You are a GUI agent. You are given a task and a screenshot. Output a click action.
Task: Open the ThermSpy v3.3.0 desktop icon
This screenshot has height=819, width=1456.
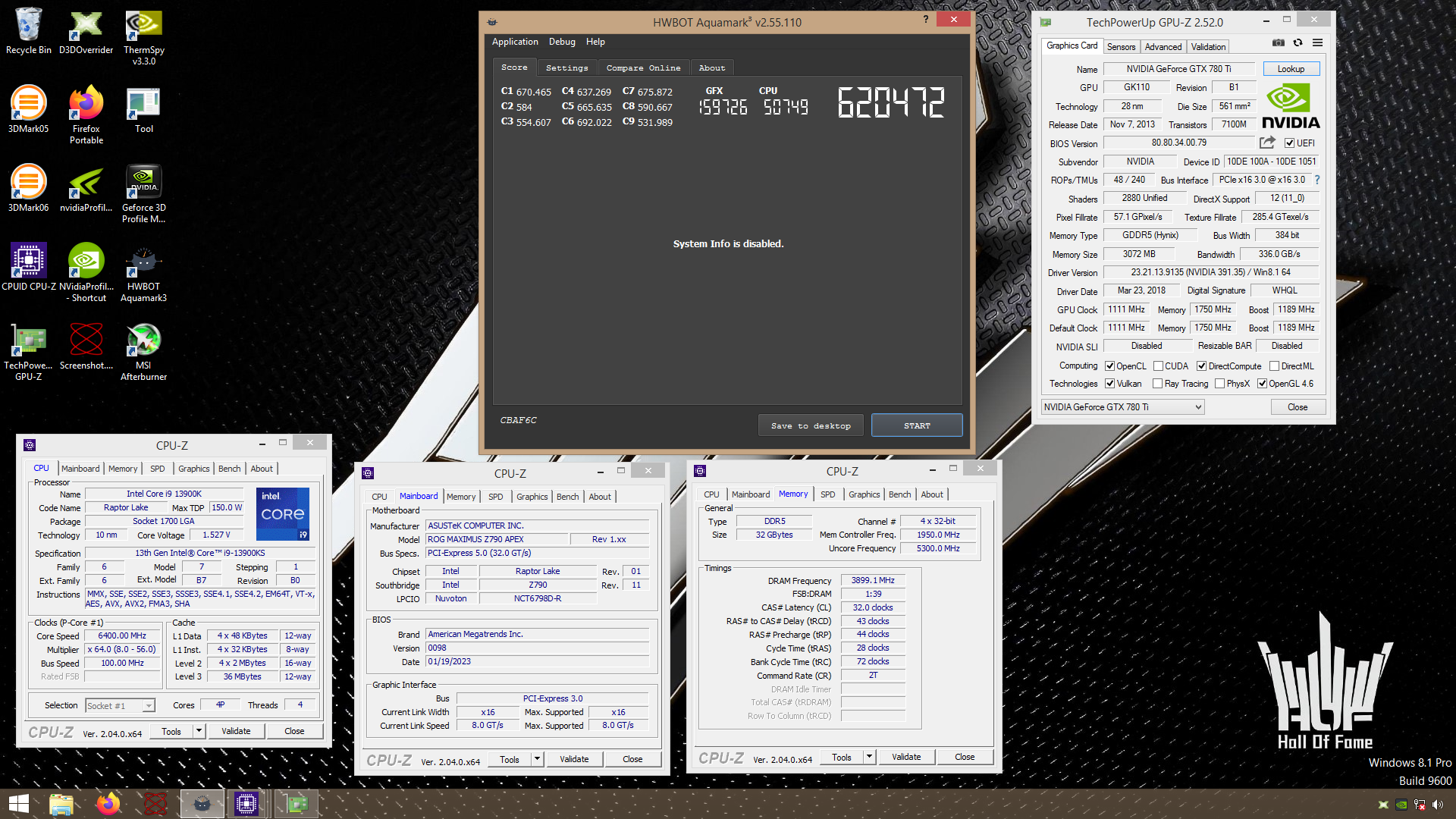coord(143,36)
